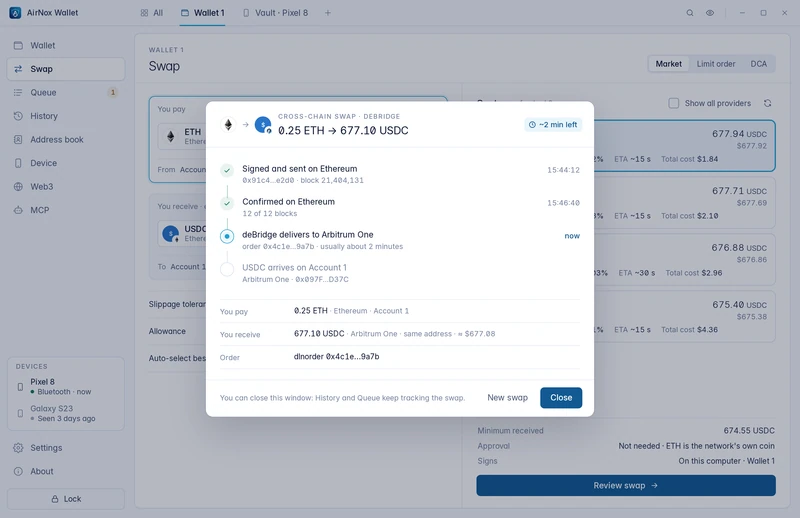This screenshot has height=518, width=800.
Task: Click the 15:44:12 timestamp
Action: pyautogui.click(x=563, y=170)
